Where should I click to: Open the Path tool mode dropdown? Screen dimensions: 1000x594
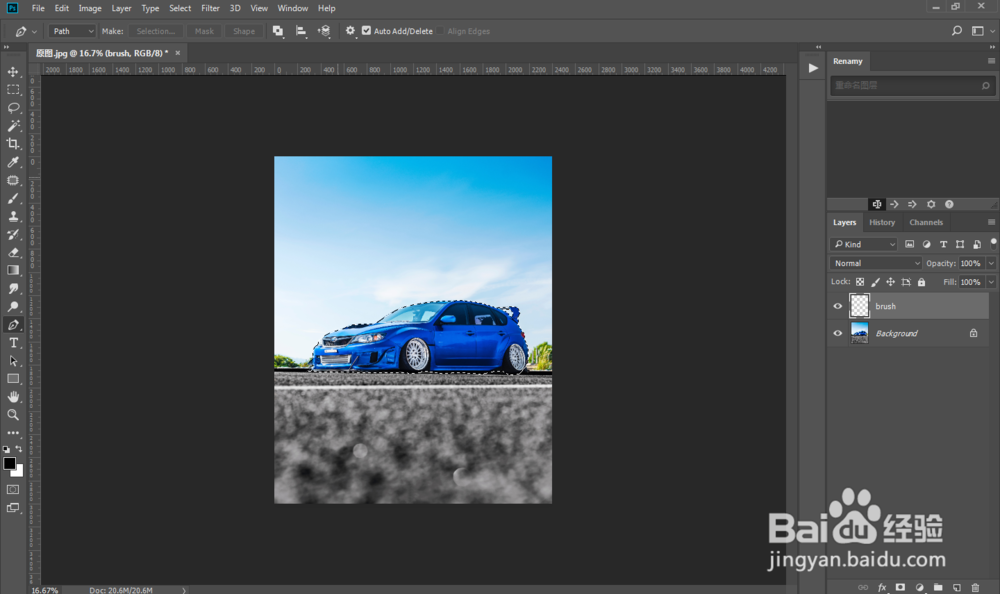pos(72,31)
